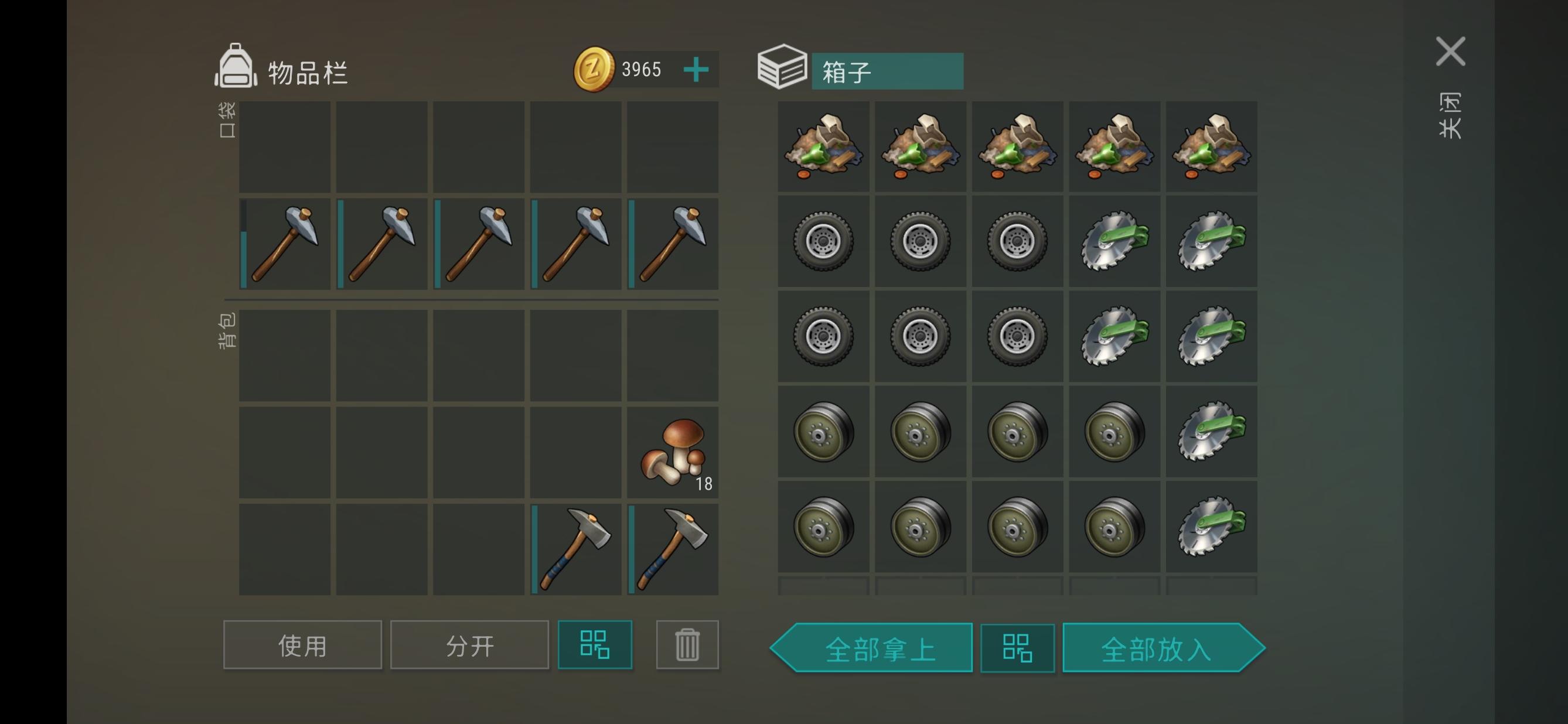1568x724 pixels.
Task: Tap the gold Z coin icon
Action: [x=594, y=69]
